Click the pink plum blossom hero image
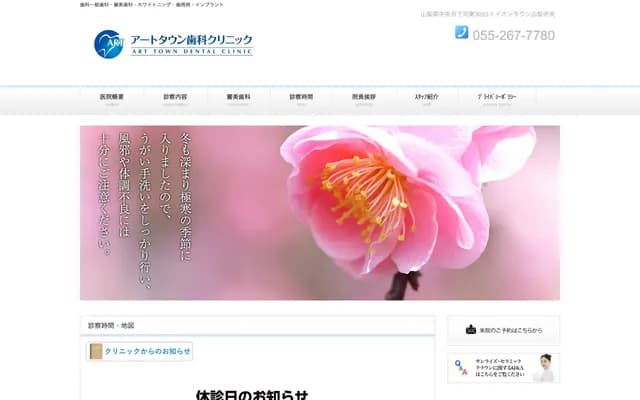Image resolution: width=640 pixels, height=400 pixels. pyautogui.click(x=320, y=212)
